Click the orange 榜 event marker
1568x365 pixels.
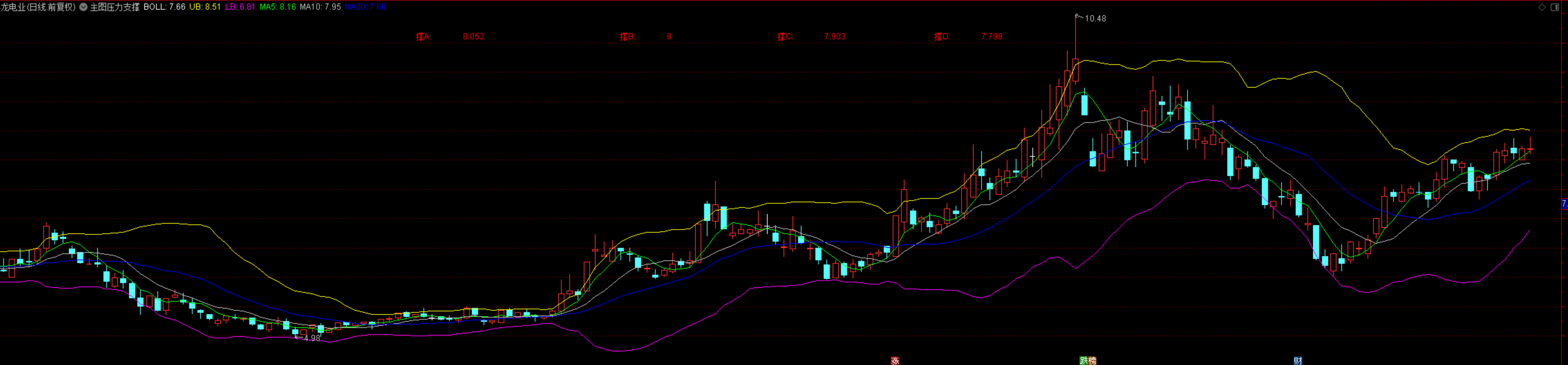tap(1092, 361)
